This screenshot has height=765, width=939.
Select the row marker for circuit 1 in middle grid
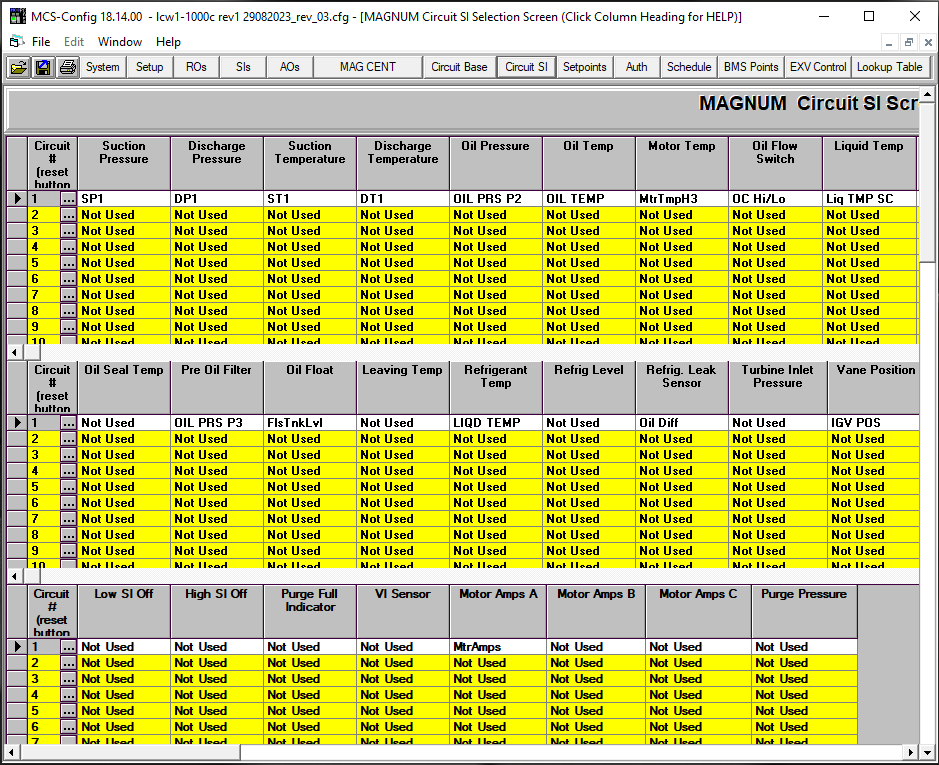click(17, 423)
